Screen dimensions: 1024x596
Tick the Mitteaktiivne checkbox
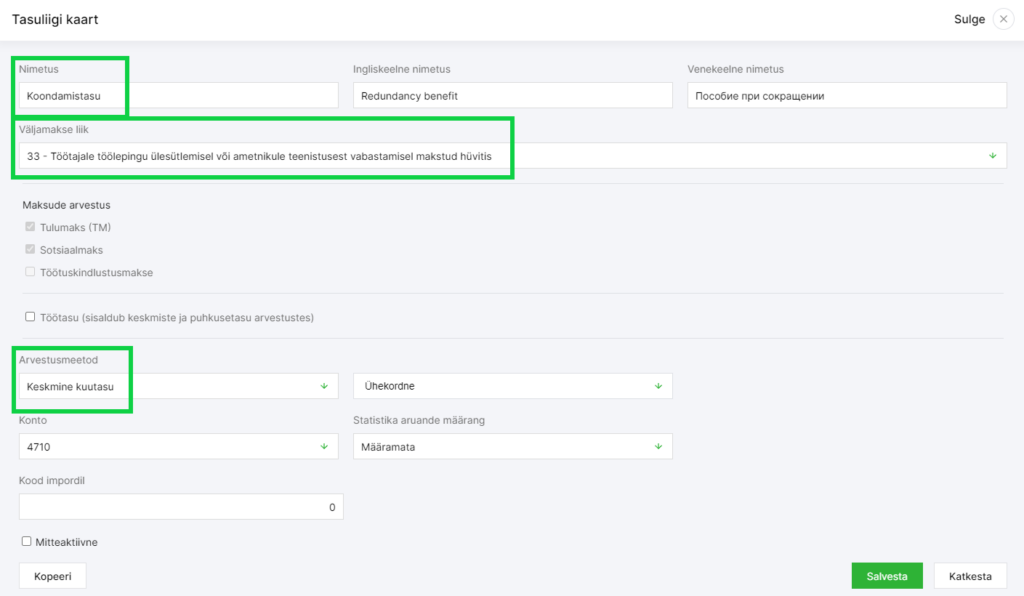point(26,541)
